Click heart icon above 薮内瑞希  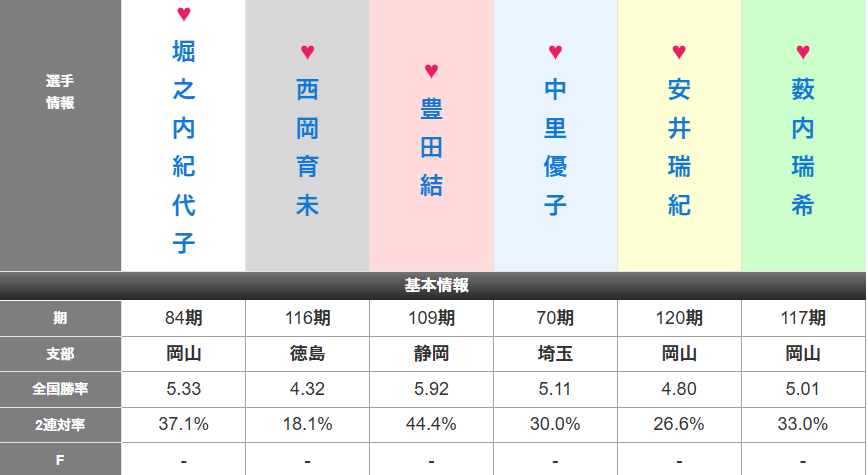pos(803,52)
